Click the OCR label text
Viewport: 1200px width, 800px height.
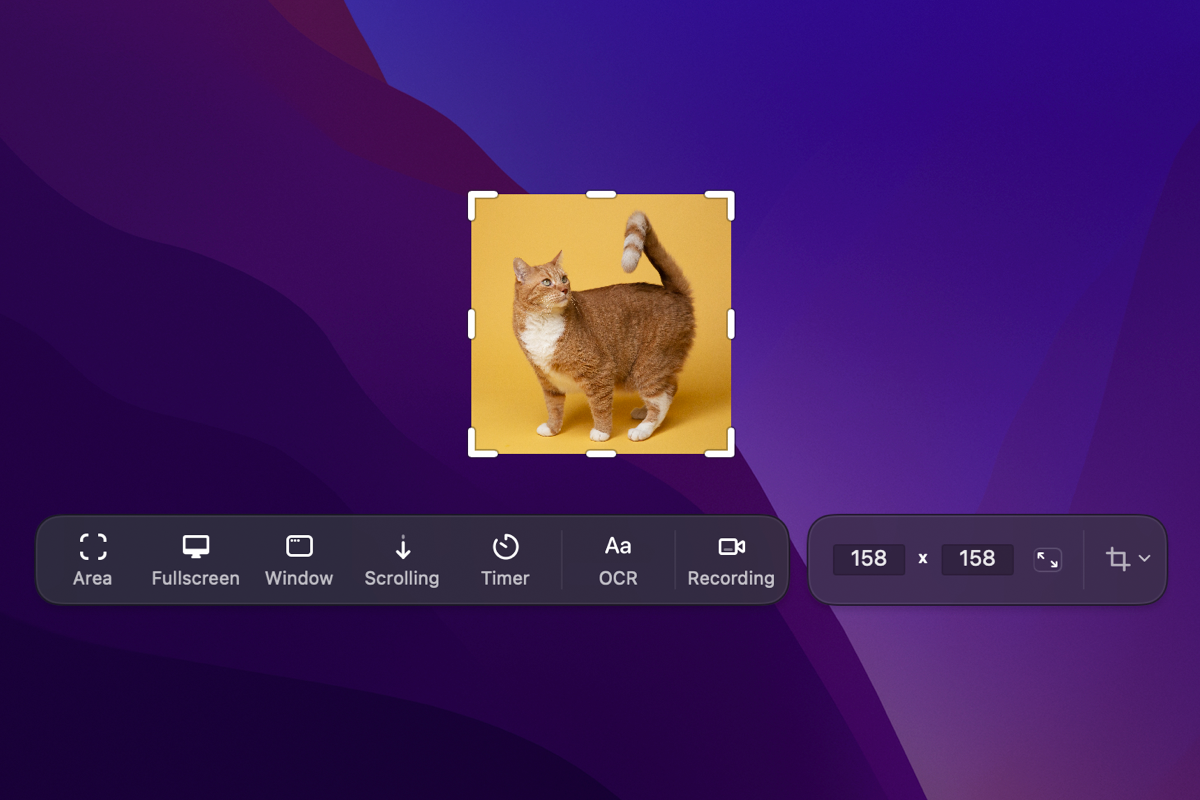[617, 578]
